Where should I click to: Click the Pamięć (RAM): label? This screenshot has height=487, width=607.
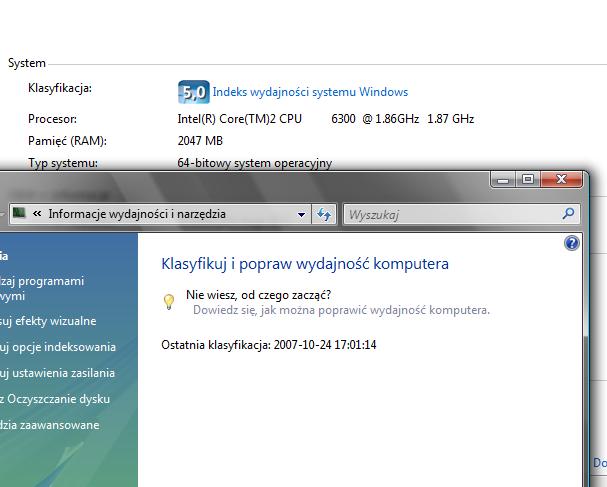[x=67, y=141]
